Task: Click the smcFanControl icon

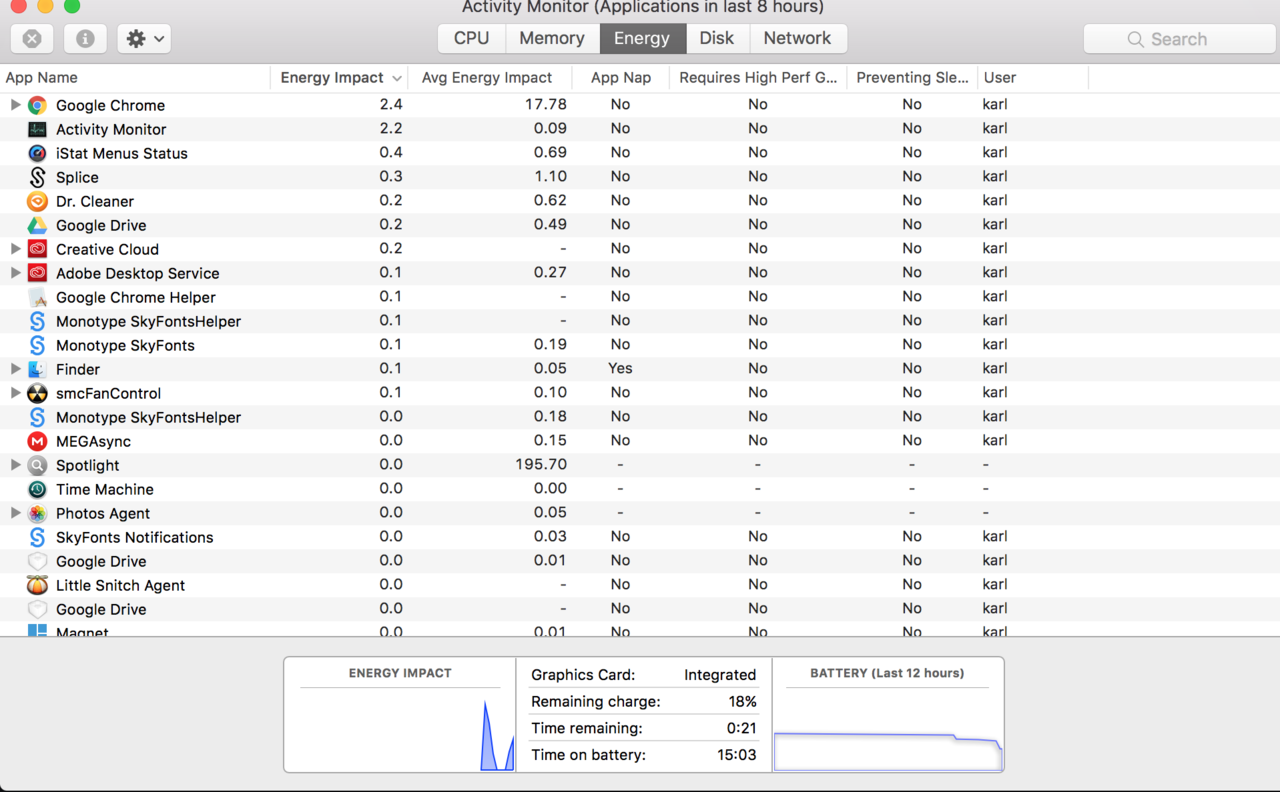Action: coord(37,393)
